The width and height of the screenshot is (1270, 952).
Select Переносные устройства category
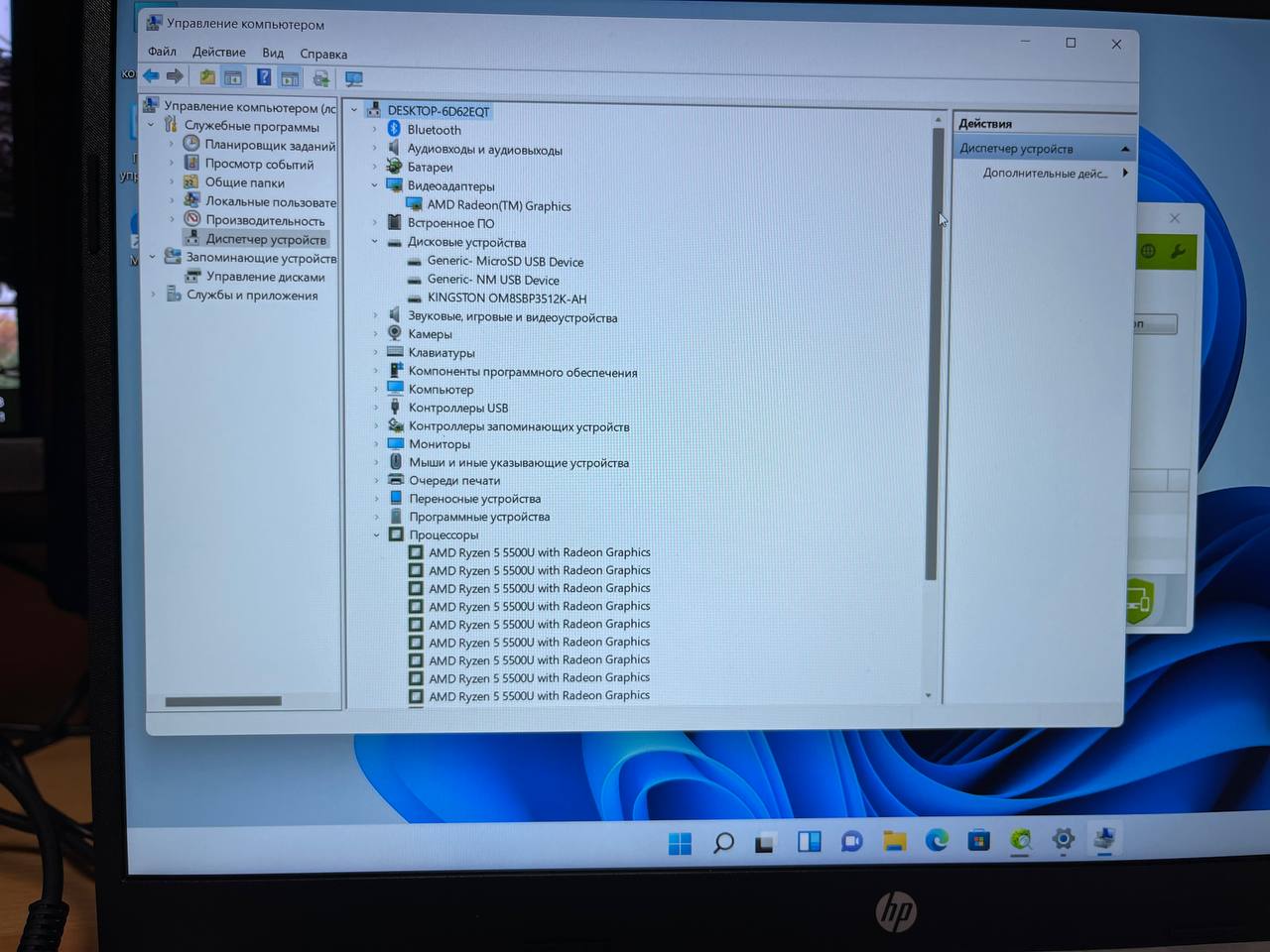pyautogui.click(x=475, y=499)
